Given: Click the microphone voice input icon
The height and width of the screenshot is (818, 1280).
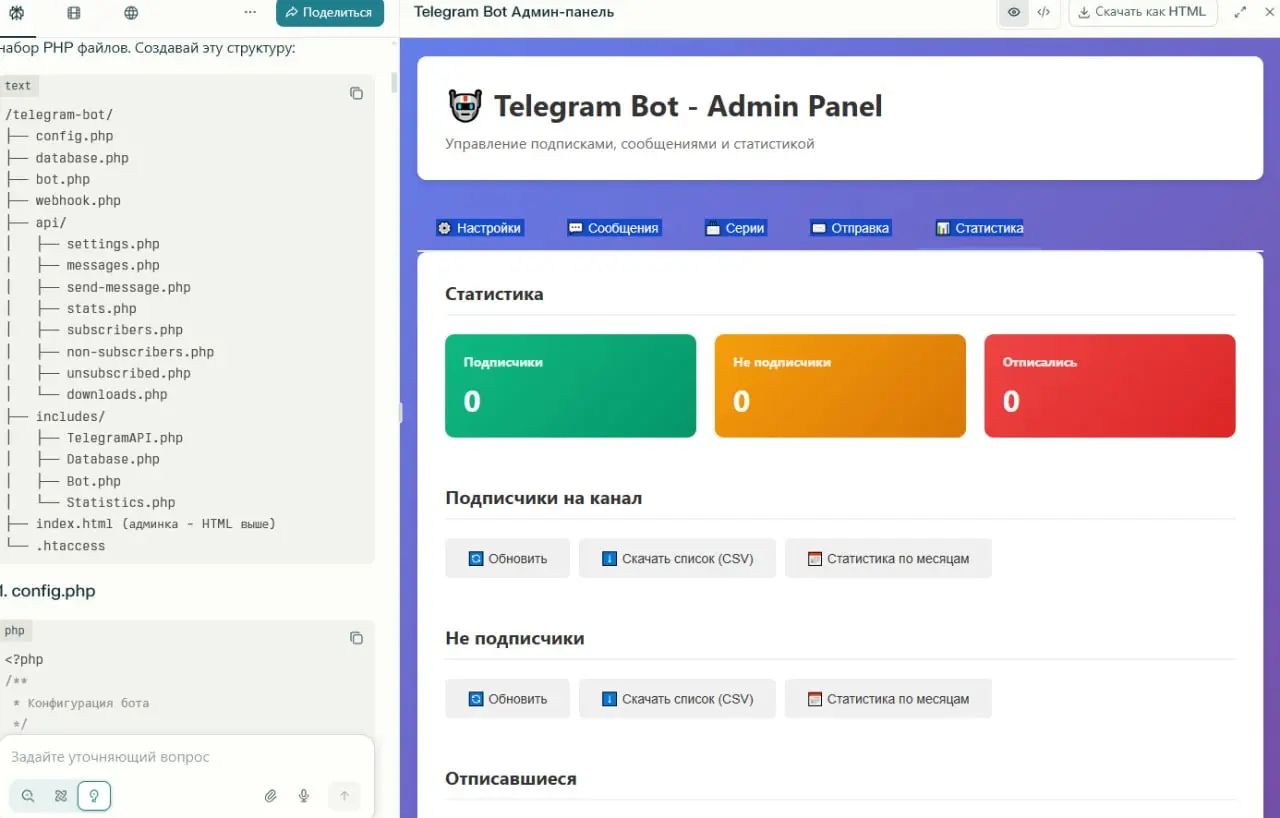Looking at the screenshot, I should click(x=304, y=796).
